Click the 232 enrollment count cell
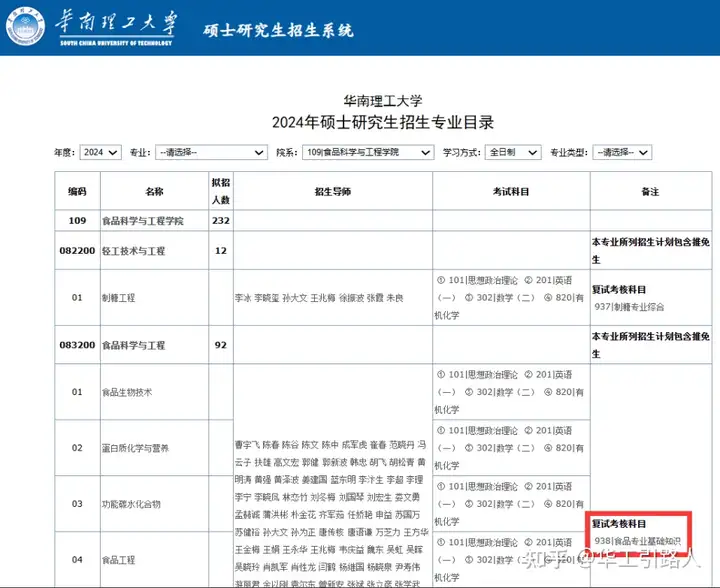This screenshot has height=588, width=720. coord(221,221)
